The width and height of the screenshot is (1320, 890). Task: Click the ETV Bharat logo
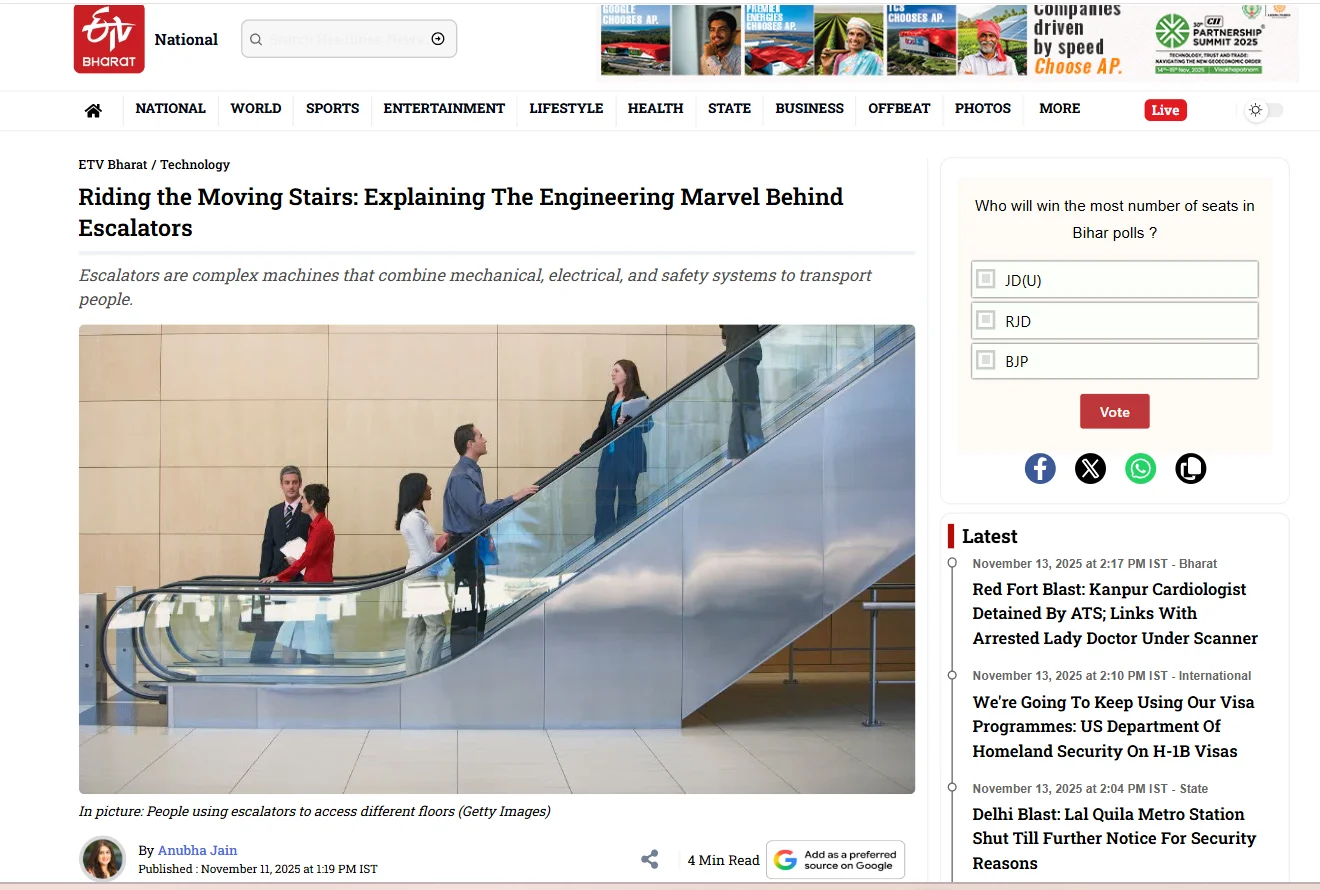(109, 39)
